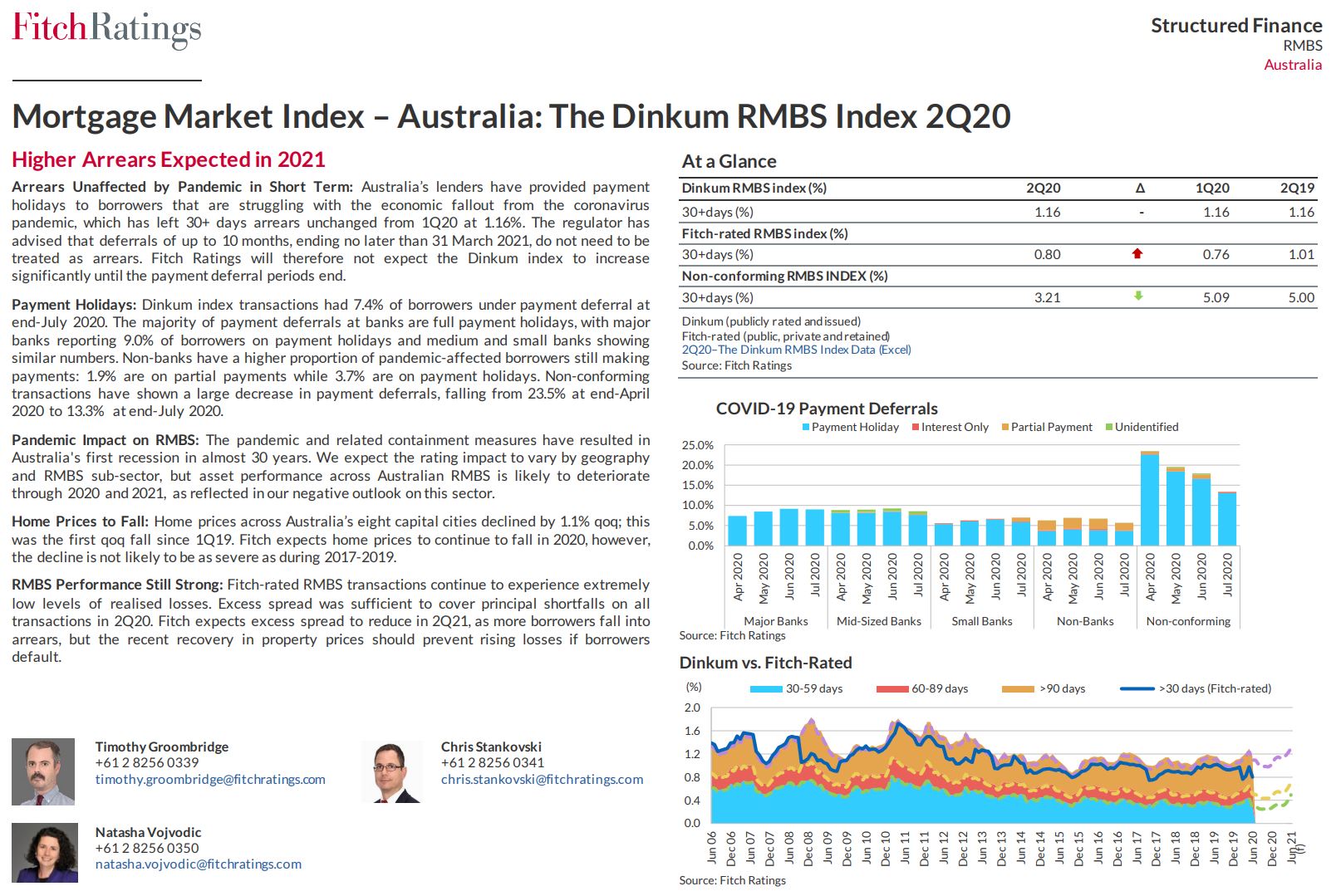
Task: Click the '5.00' table value
Action: pos(1302,297)
